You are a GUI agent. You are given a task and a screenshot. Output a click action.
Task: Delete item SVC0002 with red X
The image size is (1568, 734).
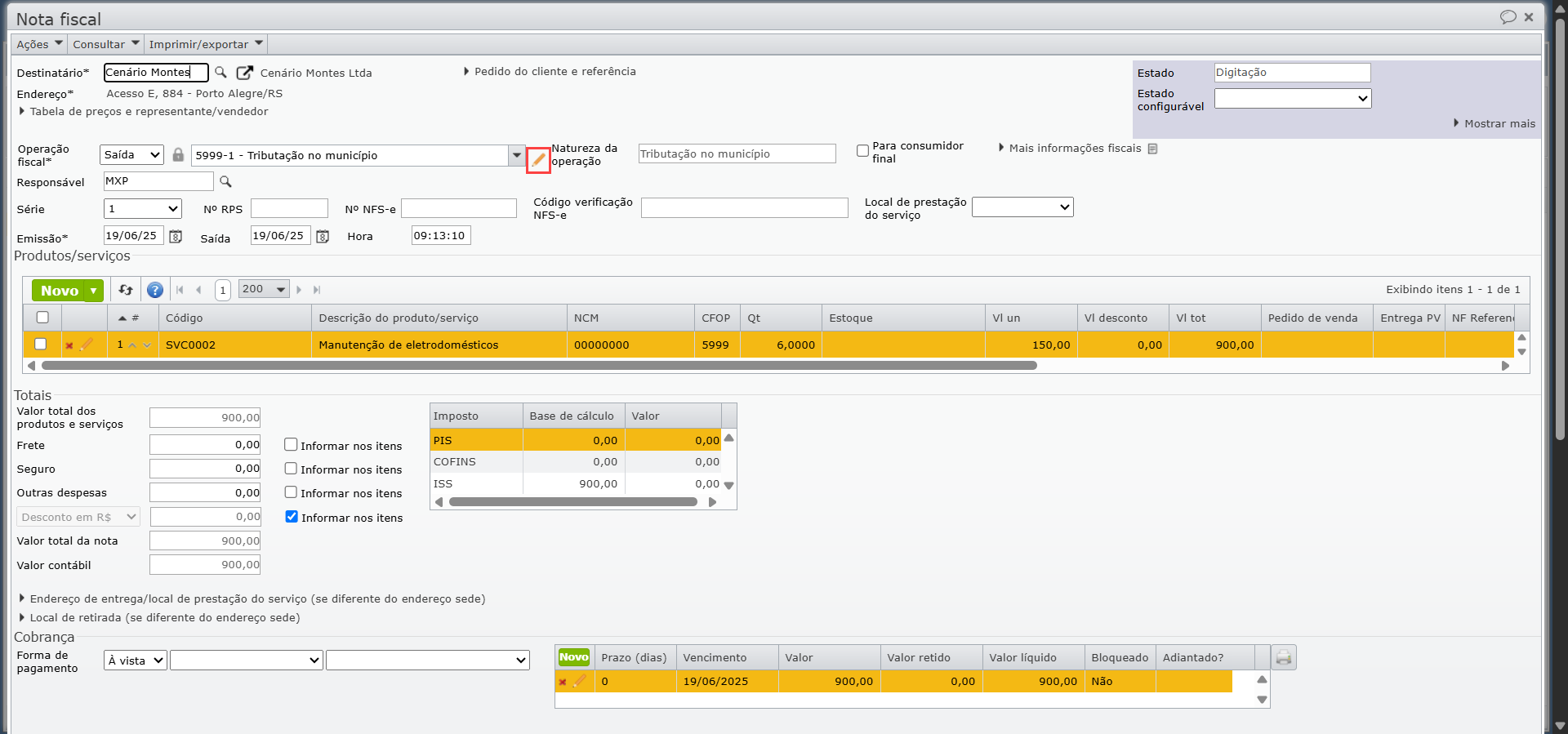pyautogui.click(x=69, y=345)
